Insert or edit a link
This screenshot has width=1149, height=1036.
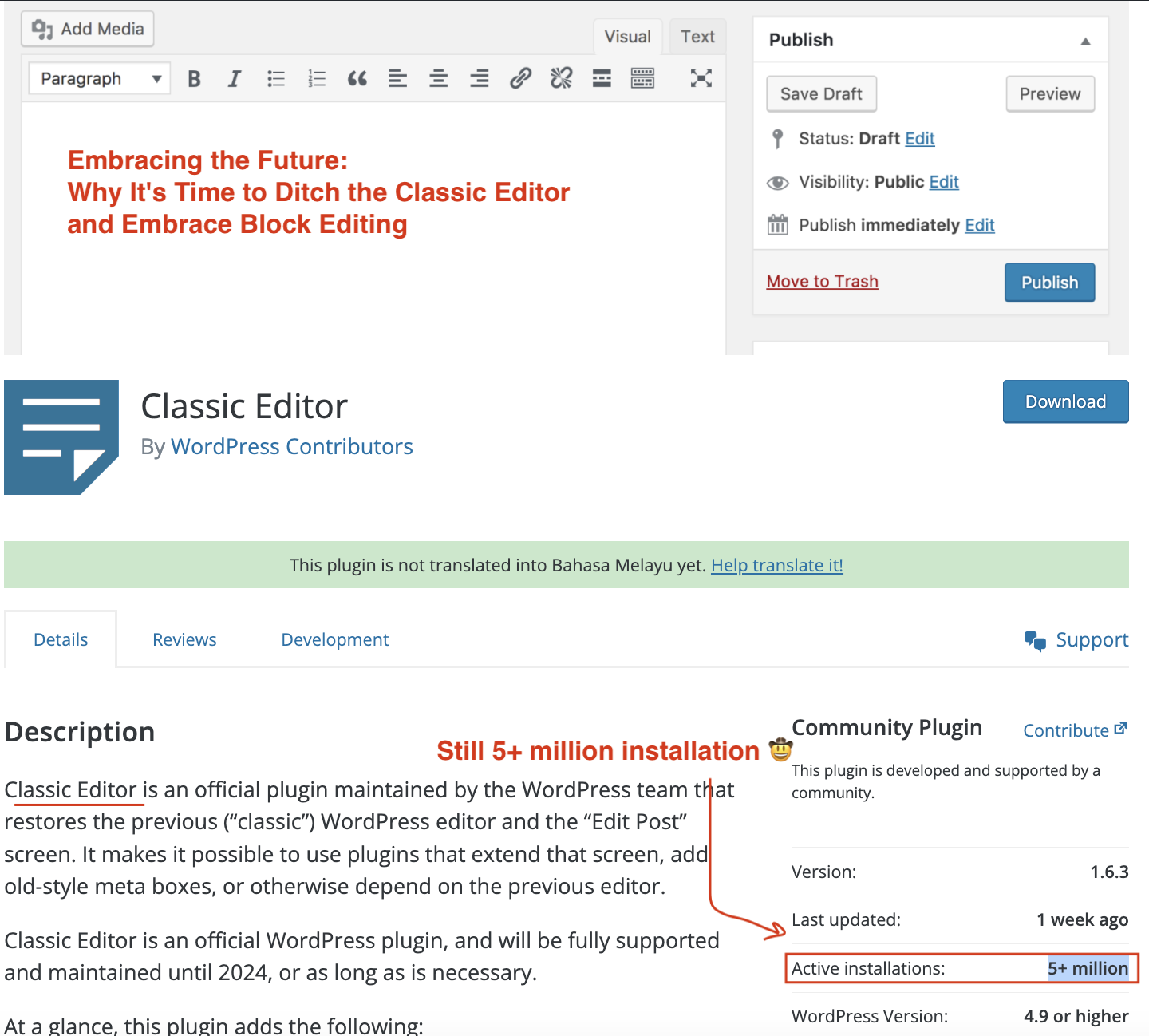520,78
